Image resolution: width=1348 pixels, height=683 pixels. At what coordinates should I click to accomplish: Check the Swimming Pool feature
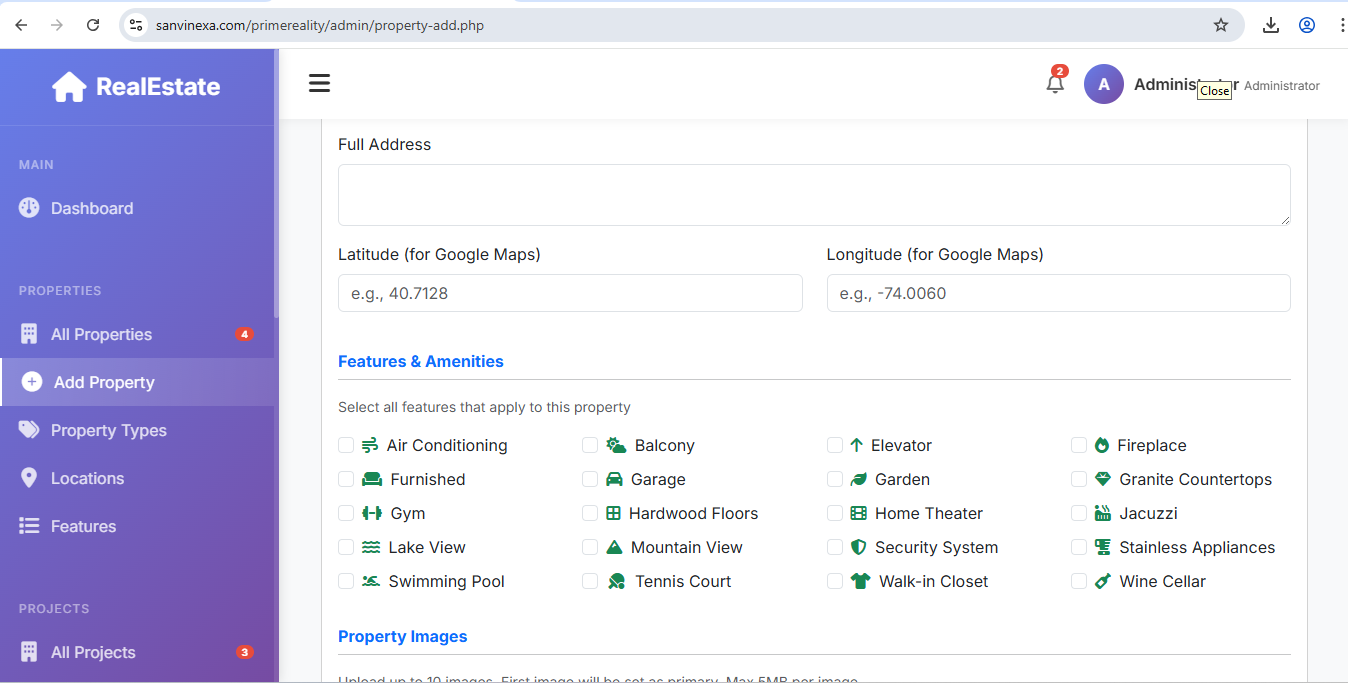click(x=346, y=581)
